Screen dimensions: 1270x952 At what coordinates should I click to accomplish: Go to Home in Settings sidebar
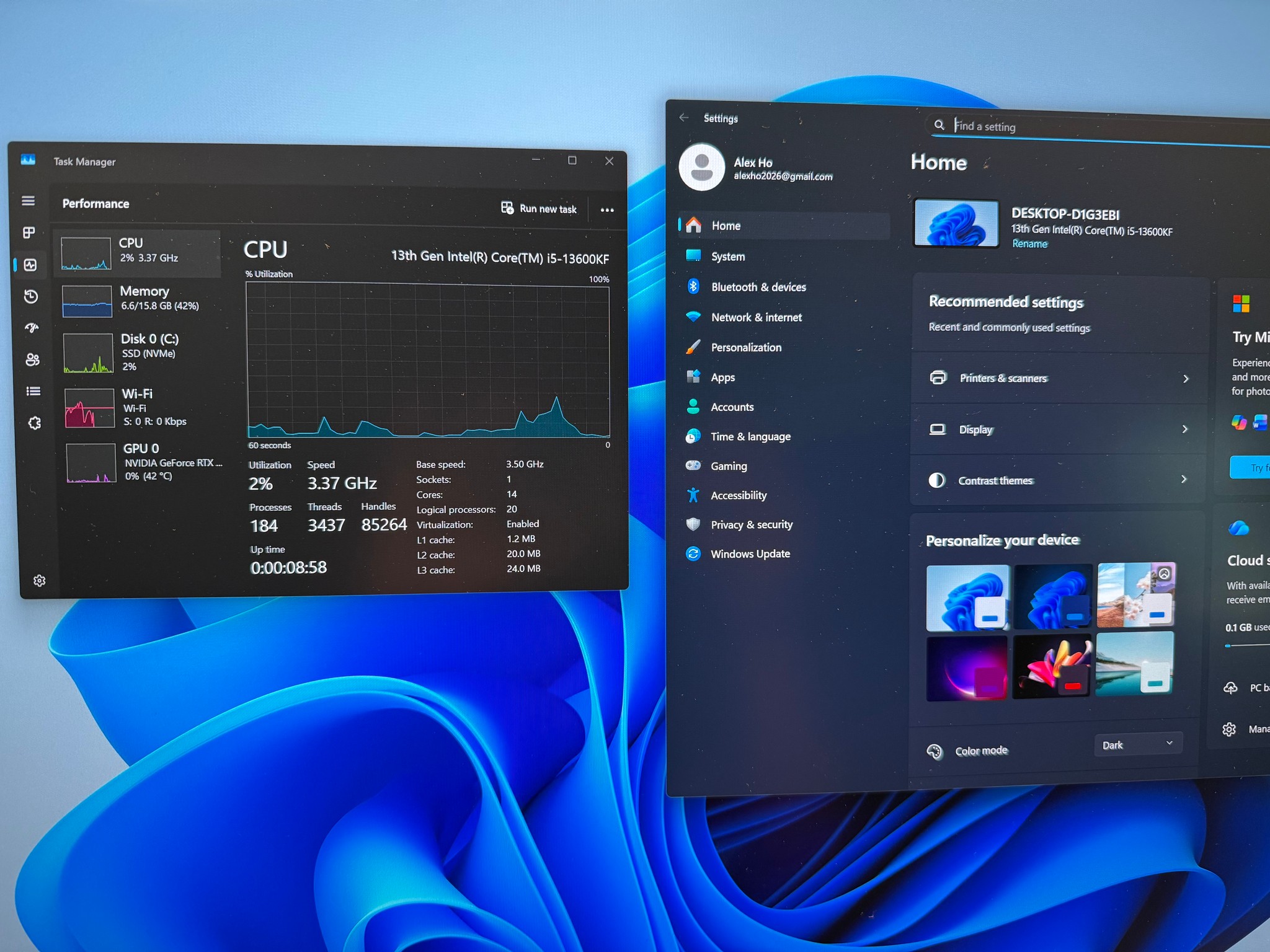(x=784, y=226)
